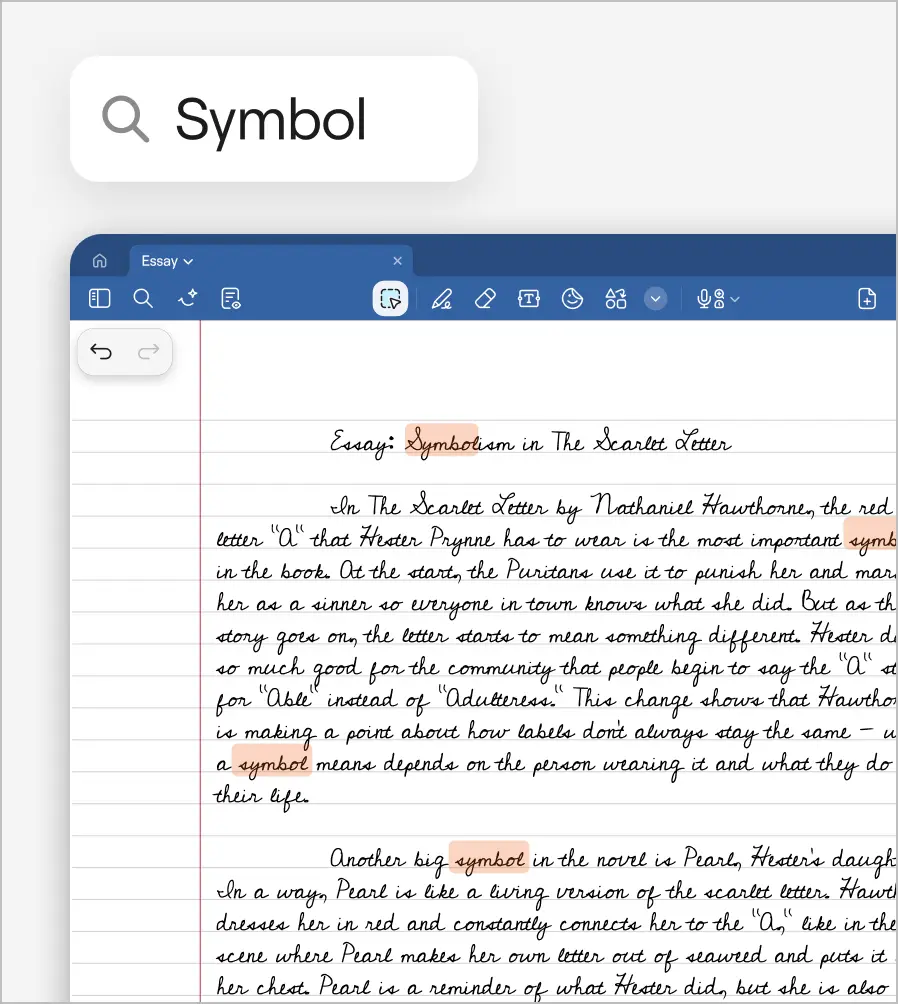
Task: Expand more tools round chevron button
Action: coord(655,298)
